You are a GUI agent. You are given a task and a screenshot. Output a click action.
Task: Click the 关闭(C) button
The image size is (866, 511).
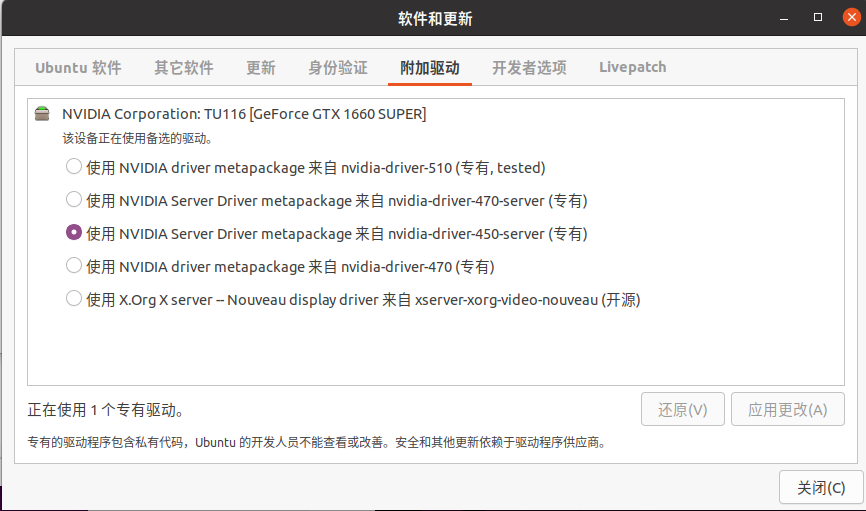pos(821,487)
